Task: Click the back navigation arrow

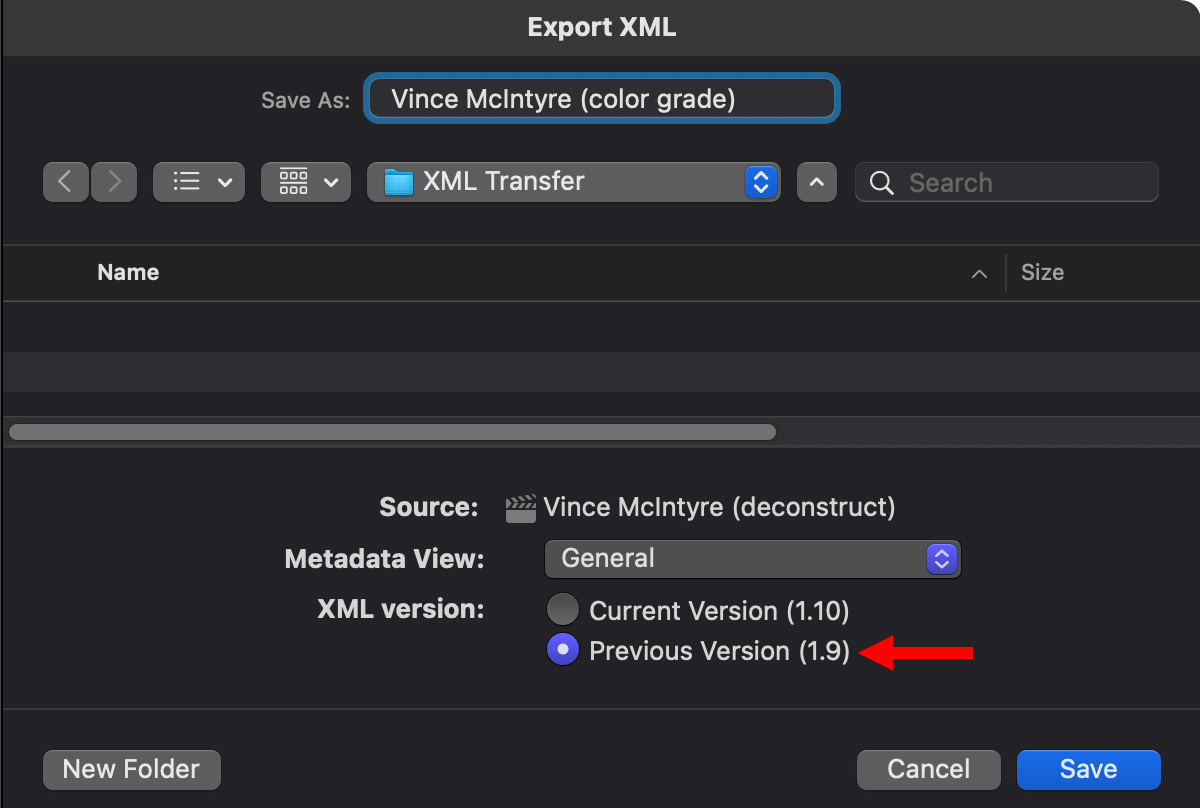Action: pos(66,182)
